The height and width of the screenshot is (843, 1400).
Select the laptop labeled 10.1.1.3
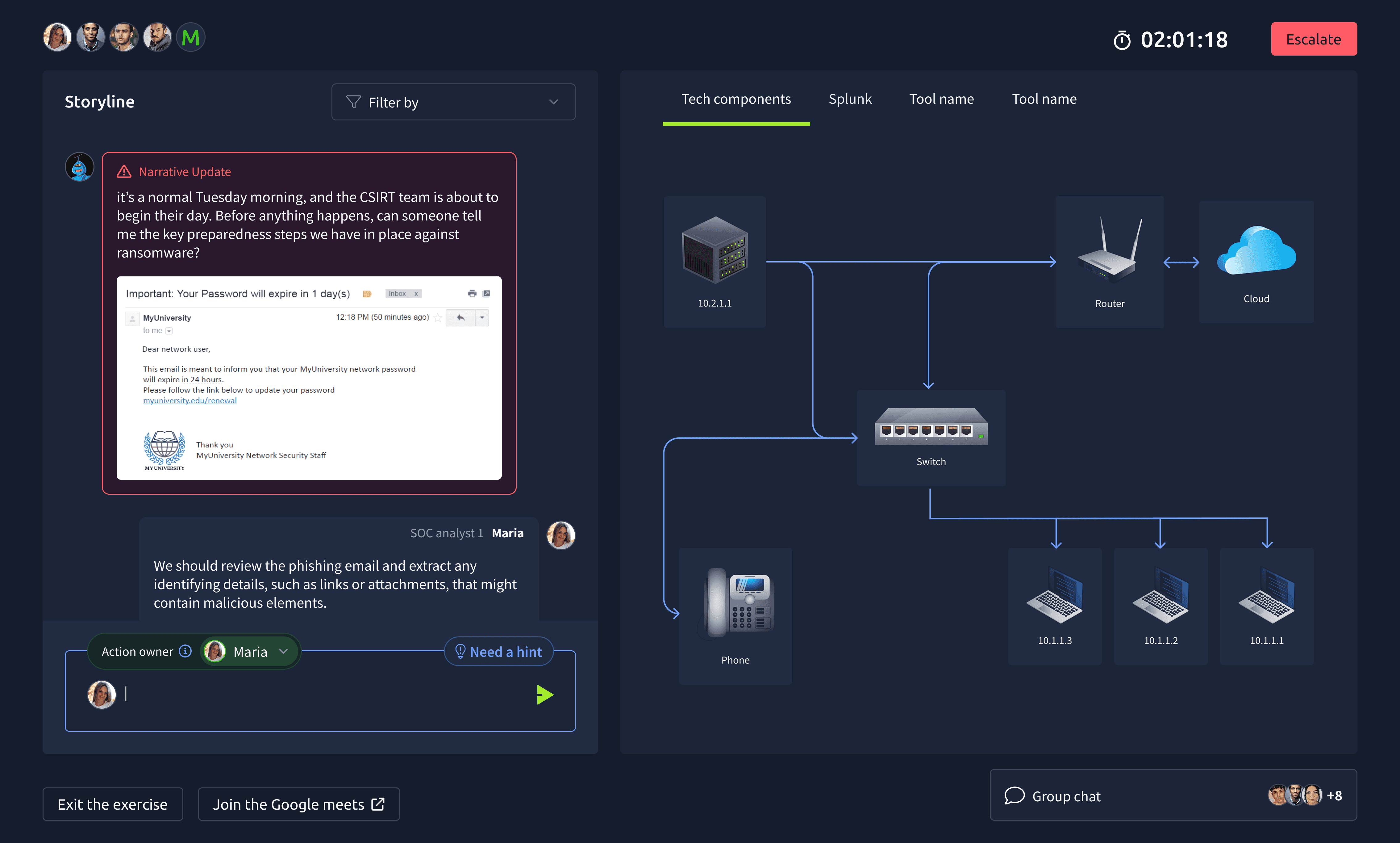(x=1054, y=597)
